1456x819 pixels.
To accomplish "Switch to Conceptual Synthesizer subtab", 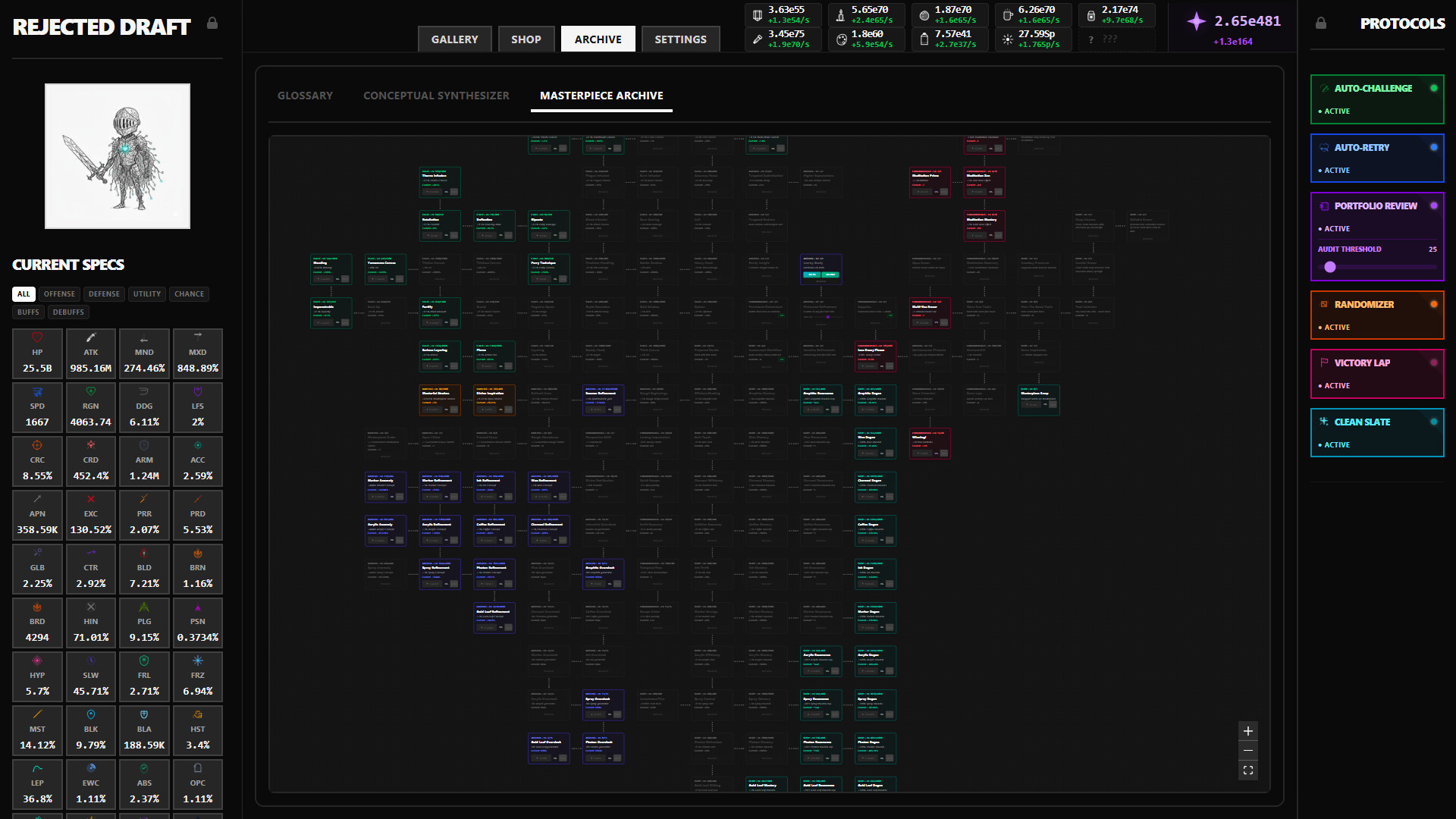I will tap(436, 96).
